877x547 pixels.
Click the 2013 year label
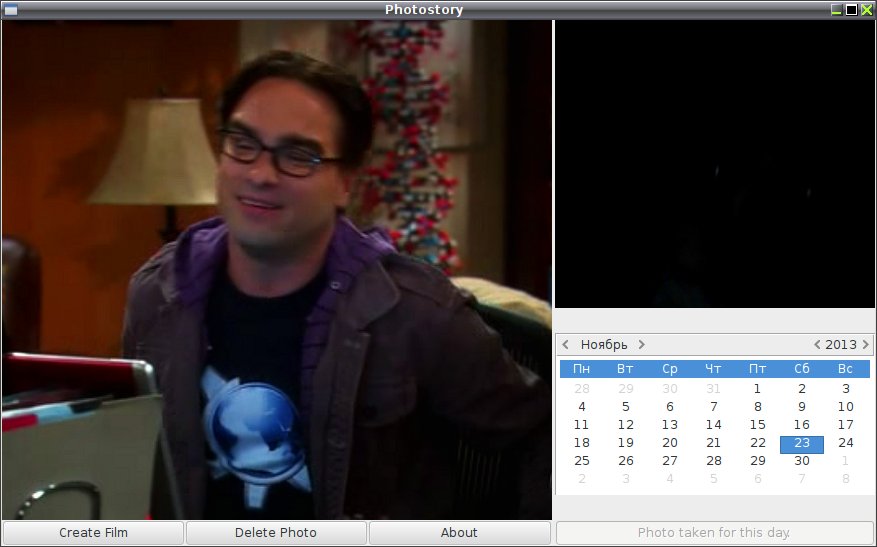[841, 345]
